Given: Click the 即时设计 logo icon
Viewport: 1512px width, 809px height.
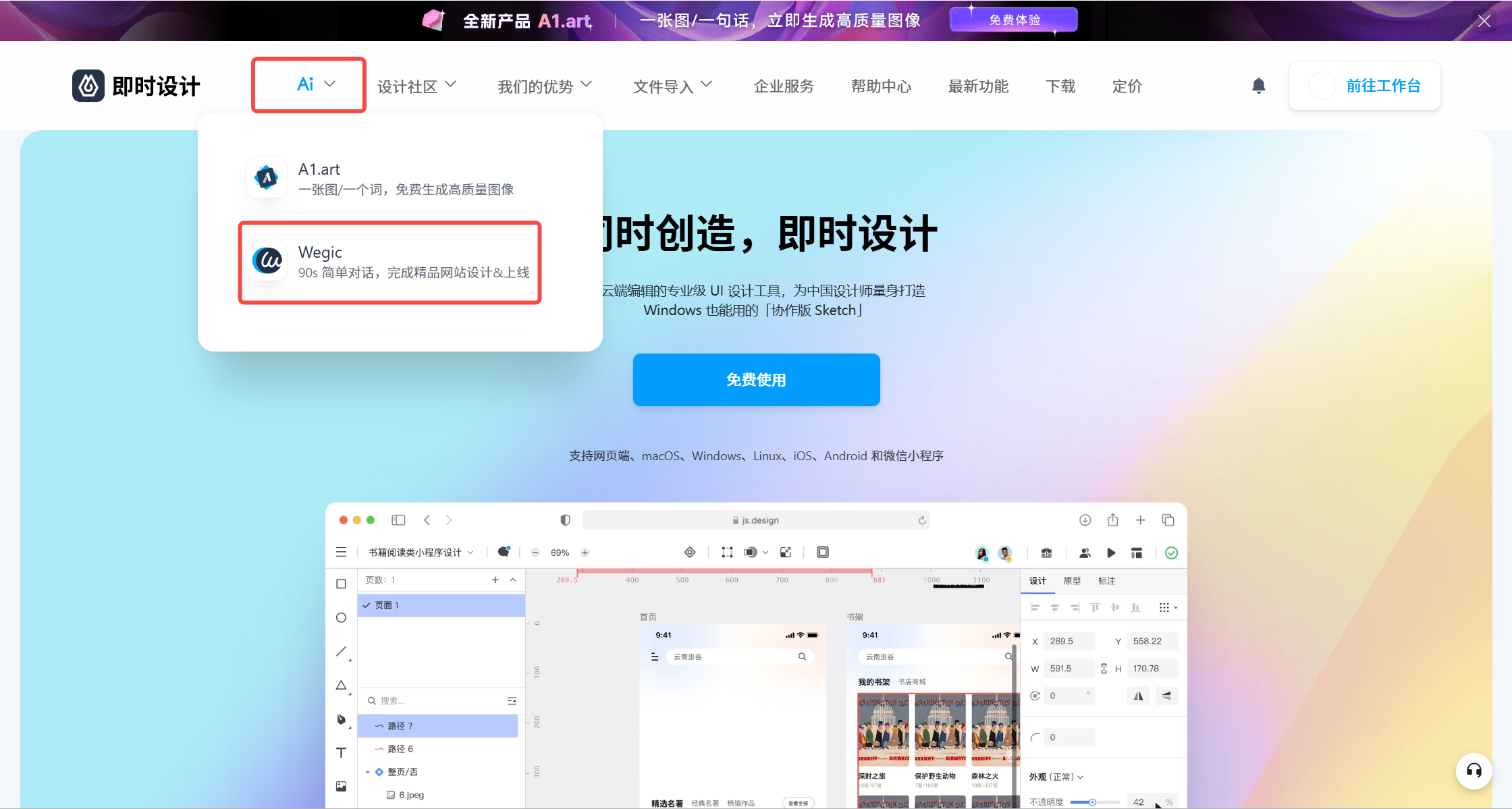Looking at the screenshot, I should point(88,86).
